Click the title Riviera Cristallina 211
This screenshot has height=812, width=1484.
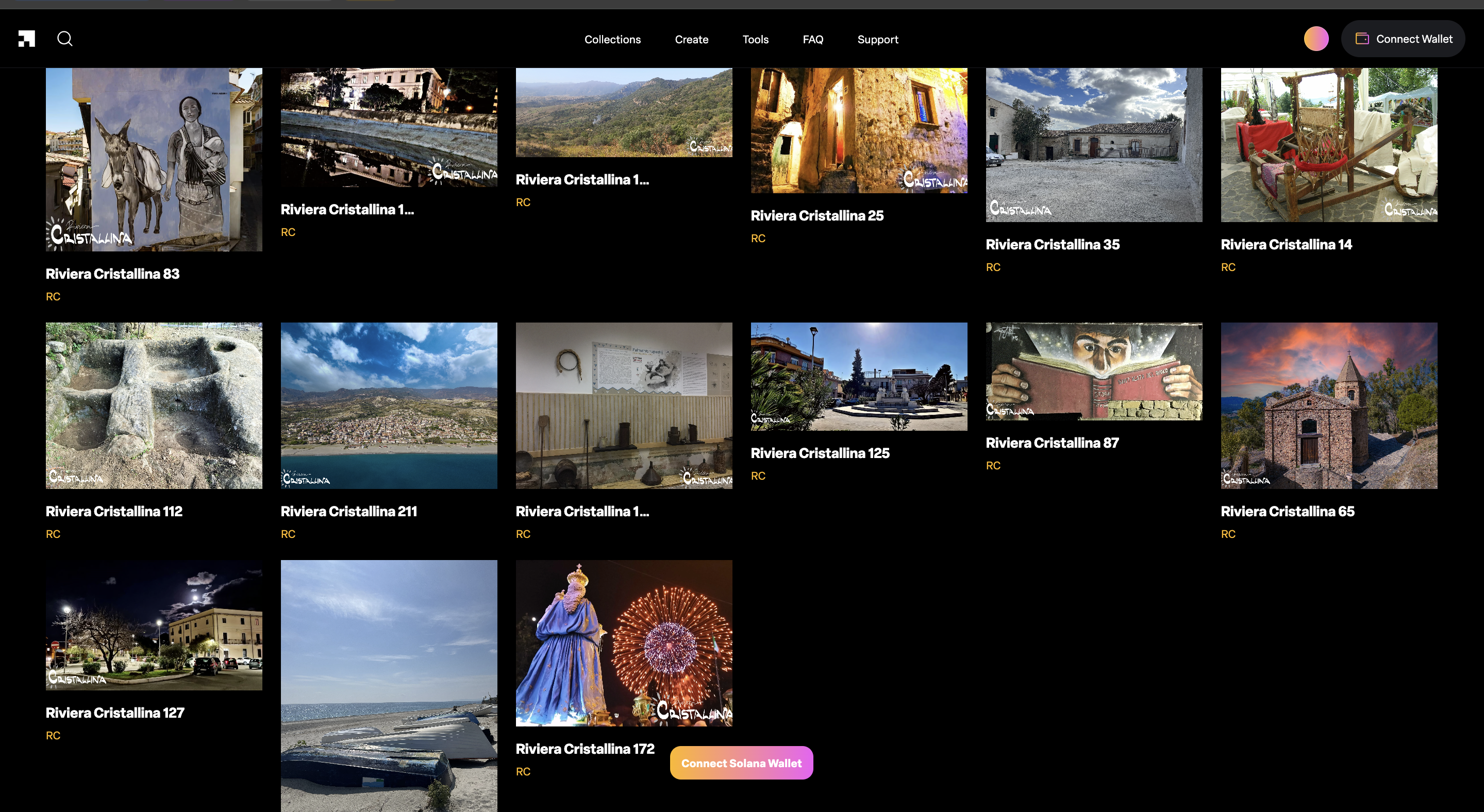pyautogui.click(x=348, y=511)
